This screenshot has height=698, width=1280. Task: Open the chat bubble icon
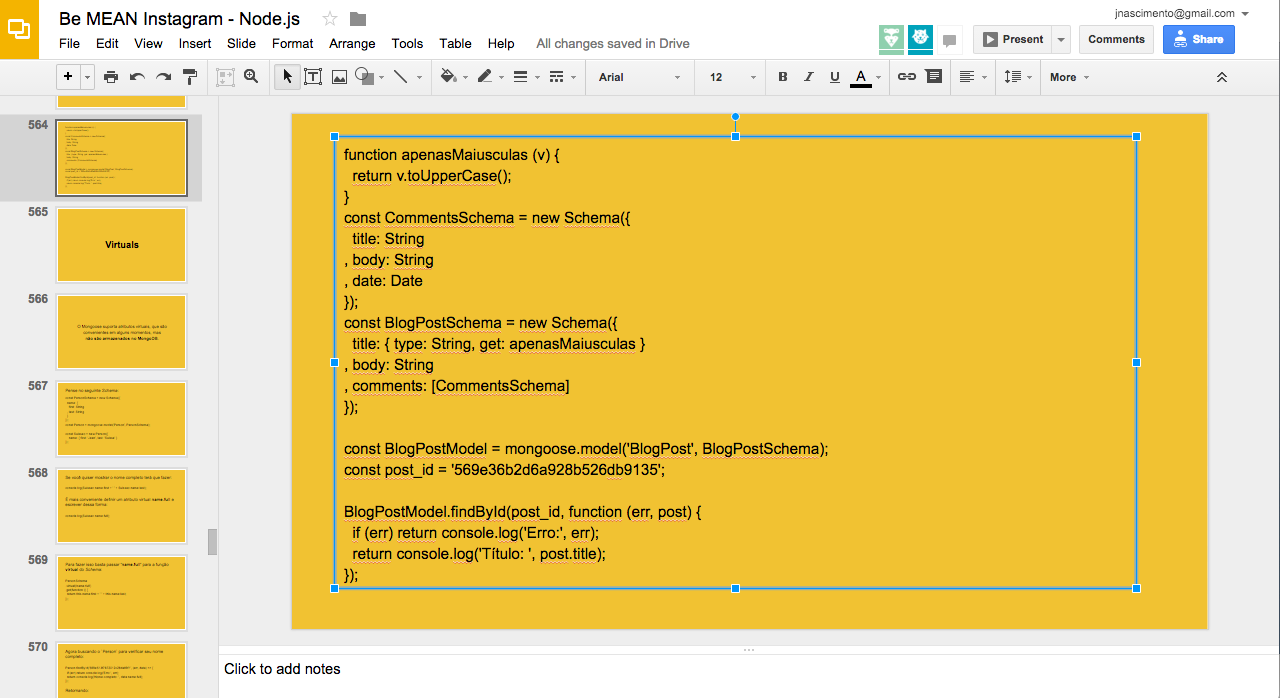pyautogui.click(x=949, y=40)
